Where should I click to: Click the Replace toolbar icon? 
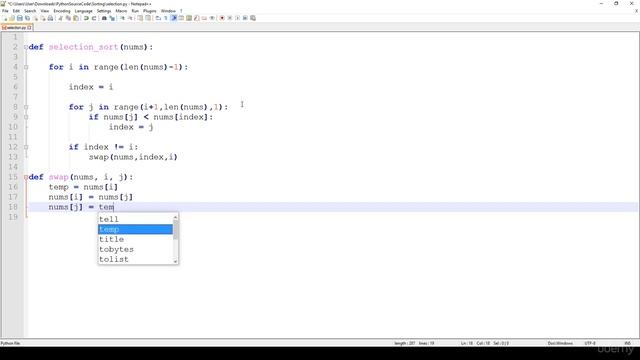coord(112,18)
